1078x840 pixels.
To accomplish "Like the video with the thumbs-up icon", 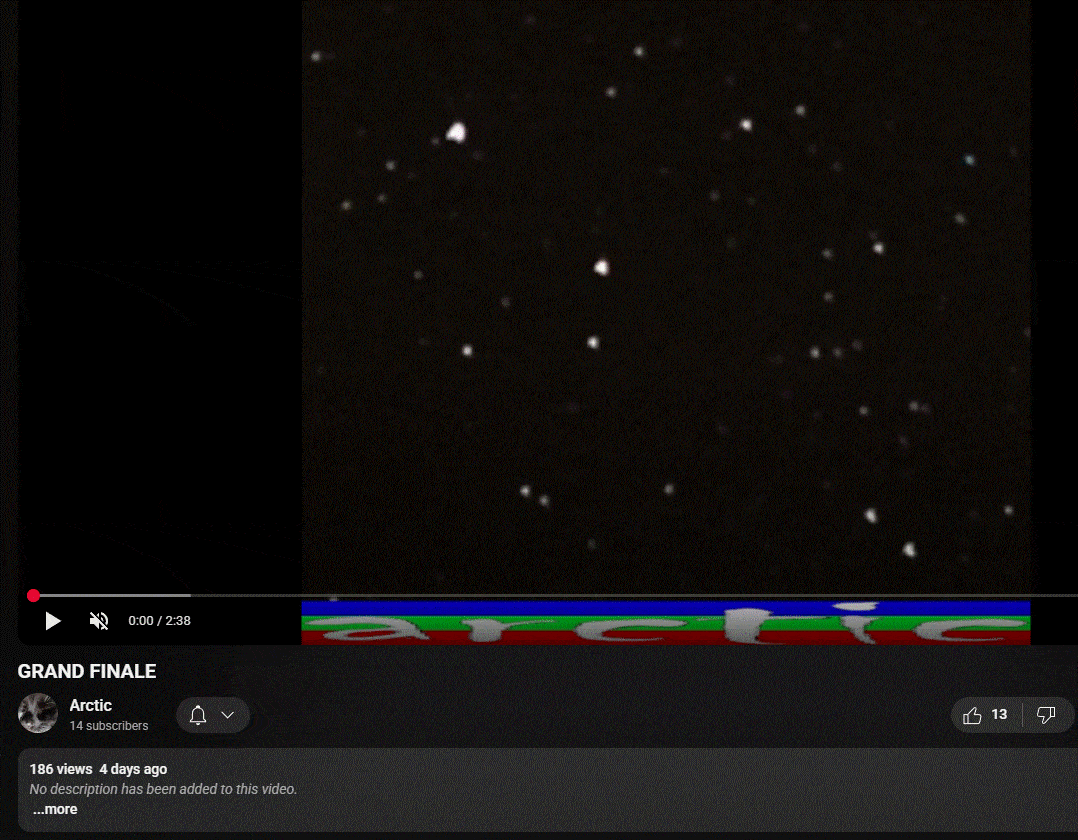I will [972, 715].
